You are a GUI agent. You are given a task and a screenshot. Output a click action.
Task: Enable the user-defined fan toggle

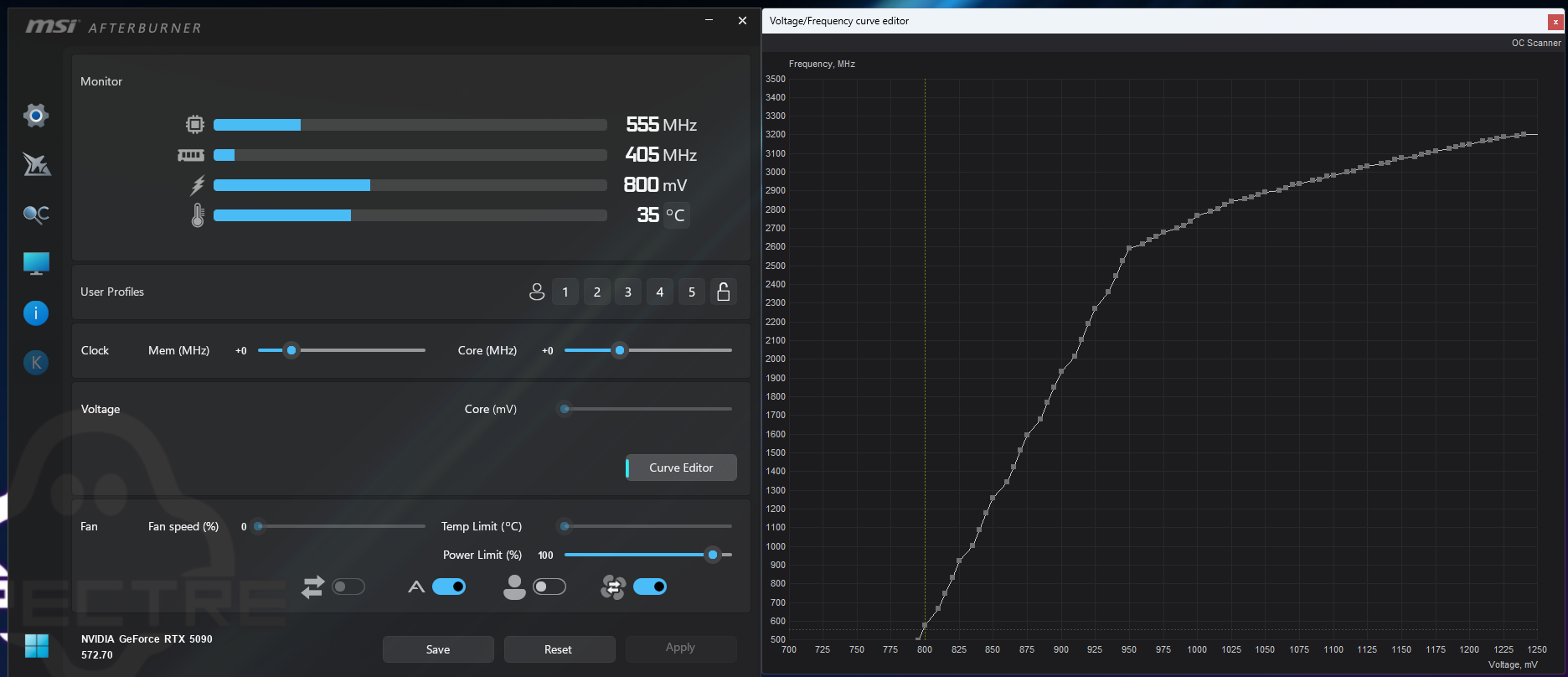[549, 587]
